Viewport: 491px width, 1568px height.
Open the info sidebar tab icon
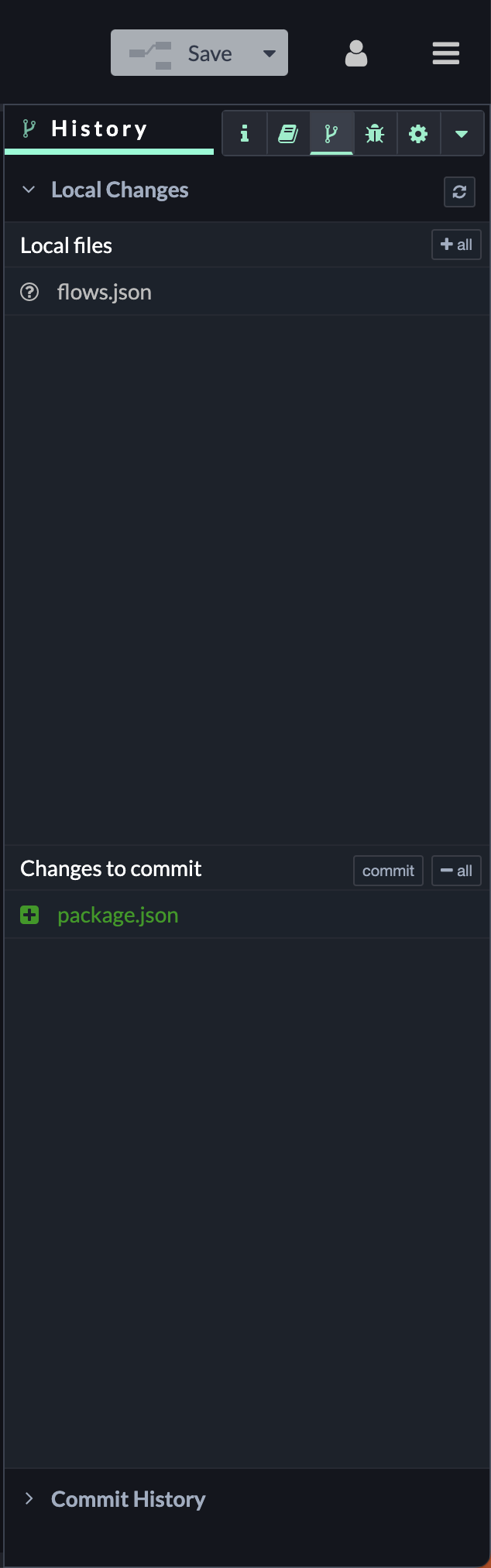245,134
